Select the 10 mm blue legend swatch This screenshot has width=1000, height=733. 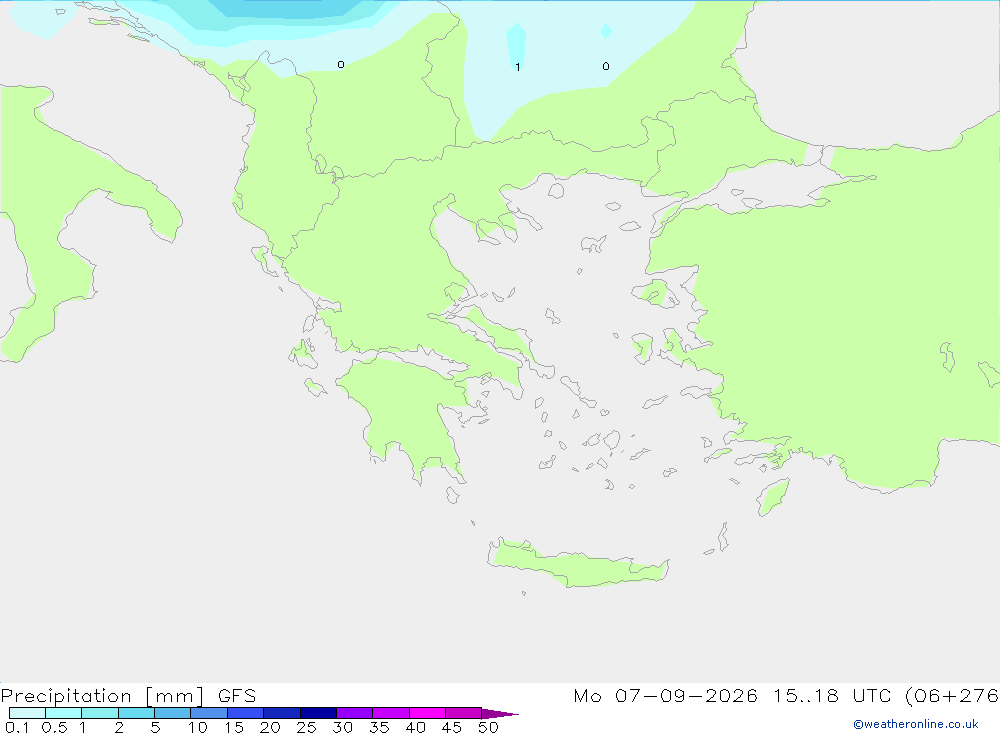(209, 713)
